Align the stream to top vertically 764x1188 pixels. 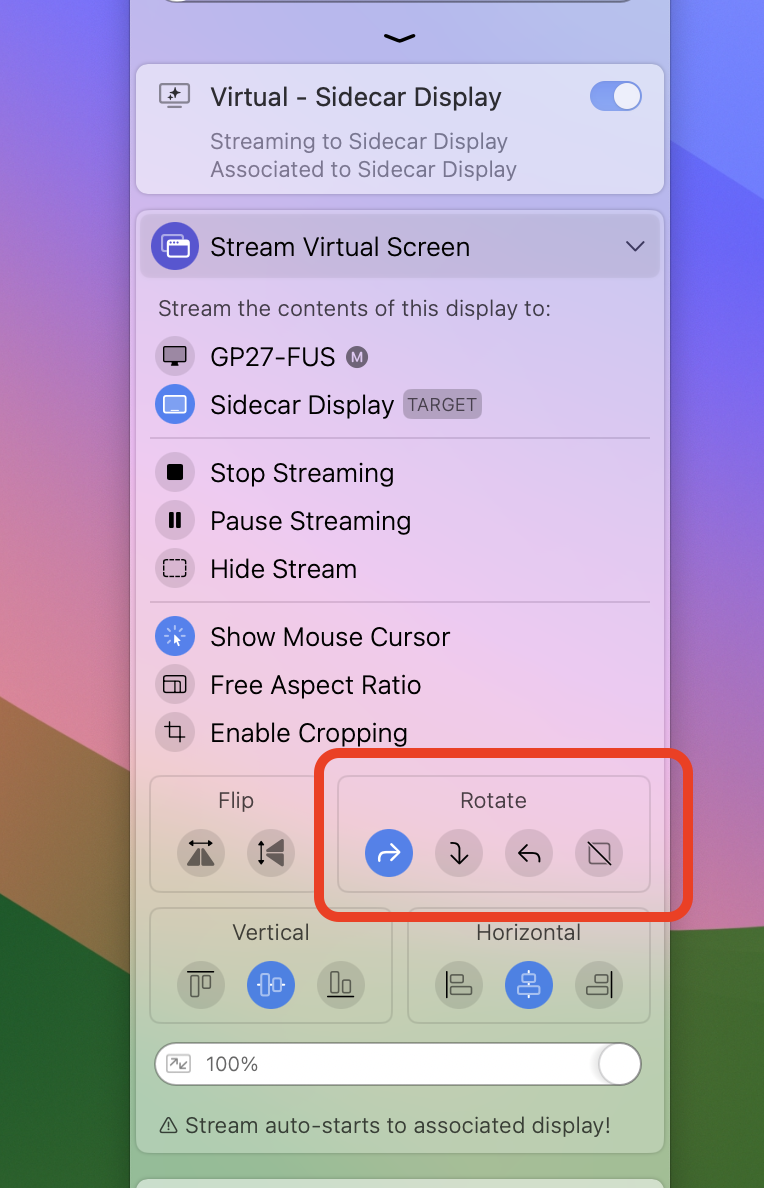coord(201,985)
